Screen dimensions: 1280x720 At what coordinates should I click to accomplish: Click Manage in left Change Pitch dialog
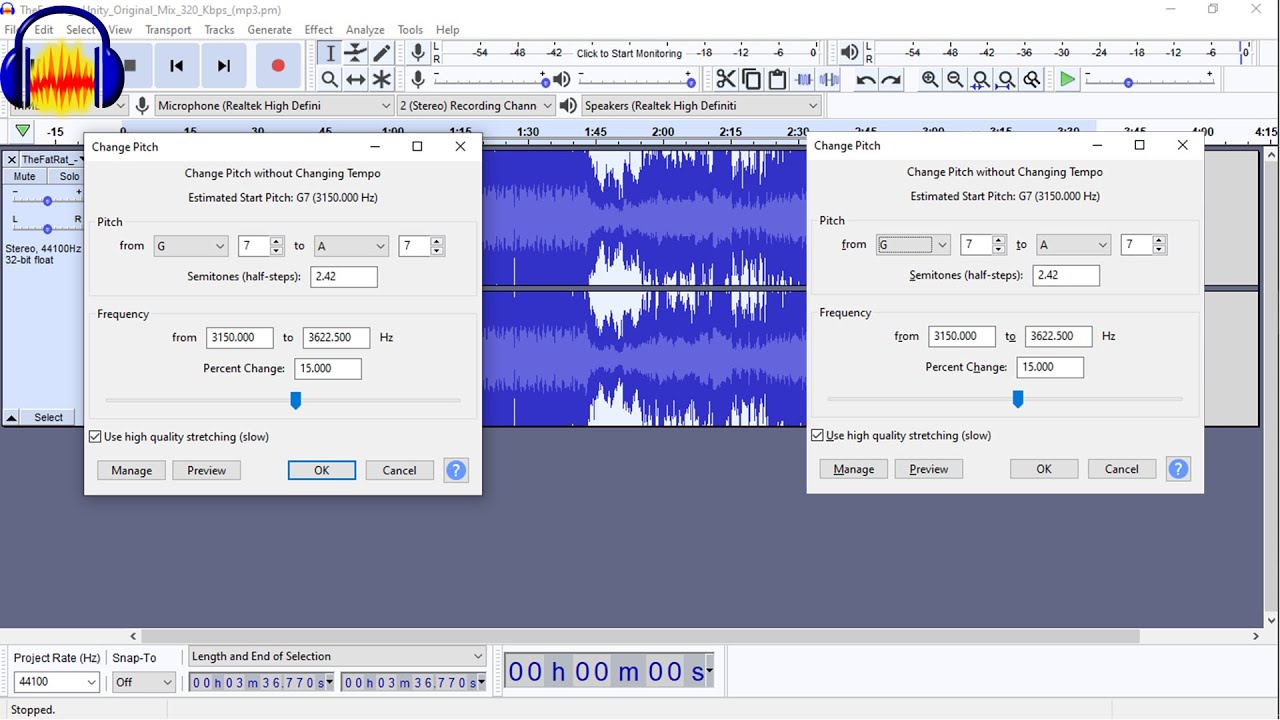coord(132,470)
